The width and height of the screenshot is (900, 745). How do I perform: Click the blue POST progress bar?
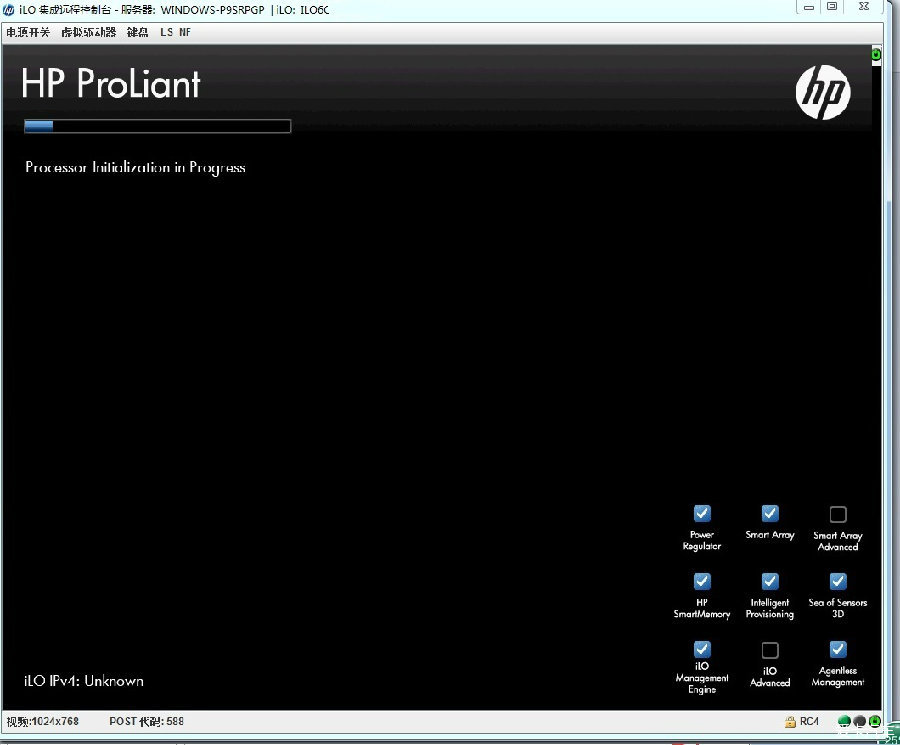[157, 126]
